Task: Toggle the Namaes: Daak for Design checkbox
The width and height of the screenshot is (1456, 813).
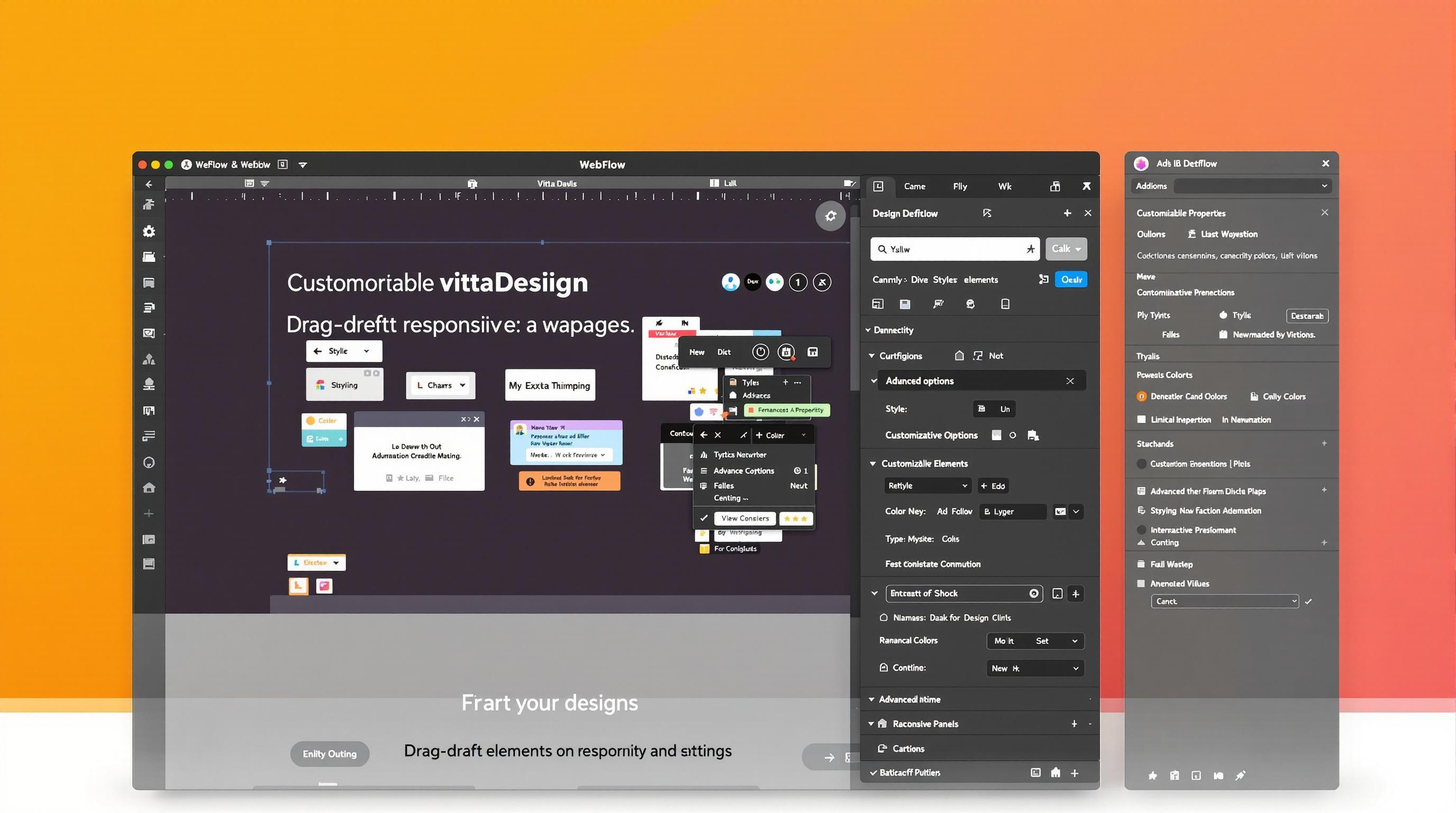Action: 884,617
